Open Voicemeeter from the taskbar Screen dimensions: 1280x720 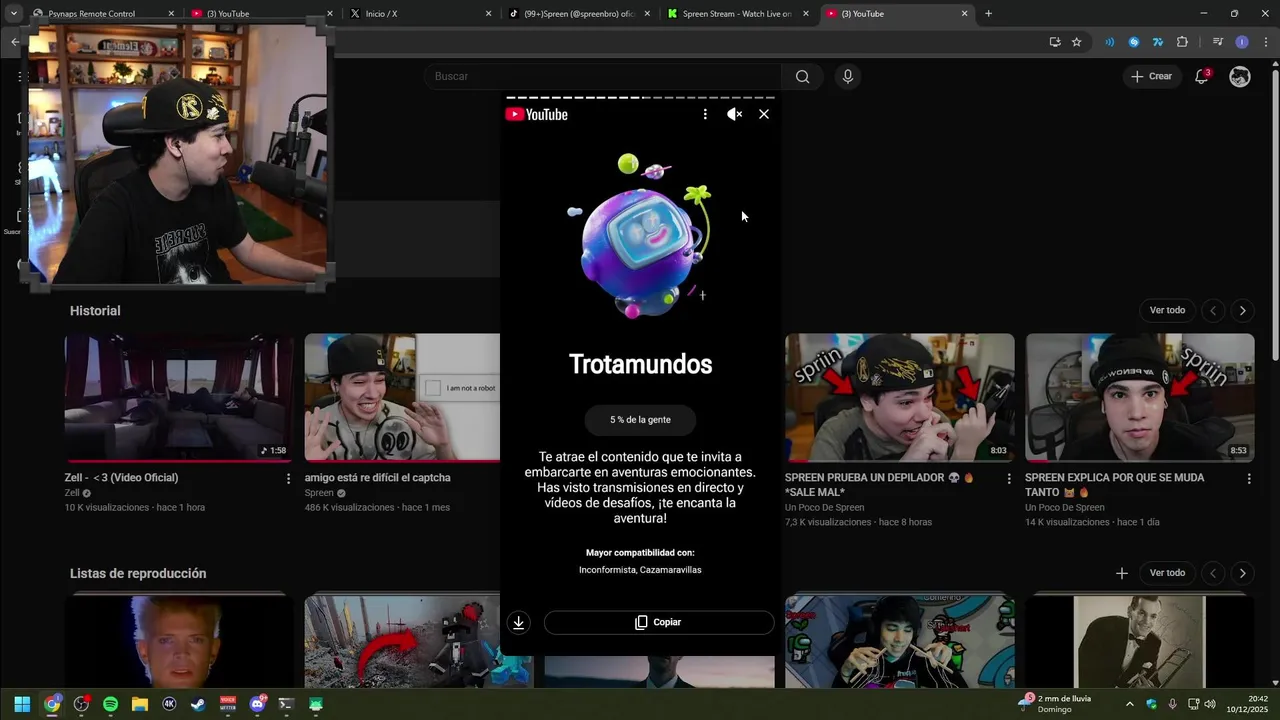click(228, 704)
